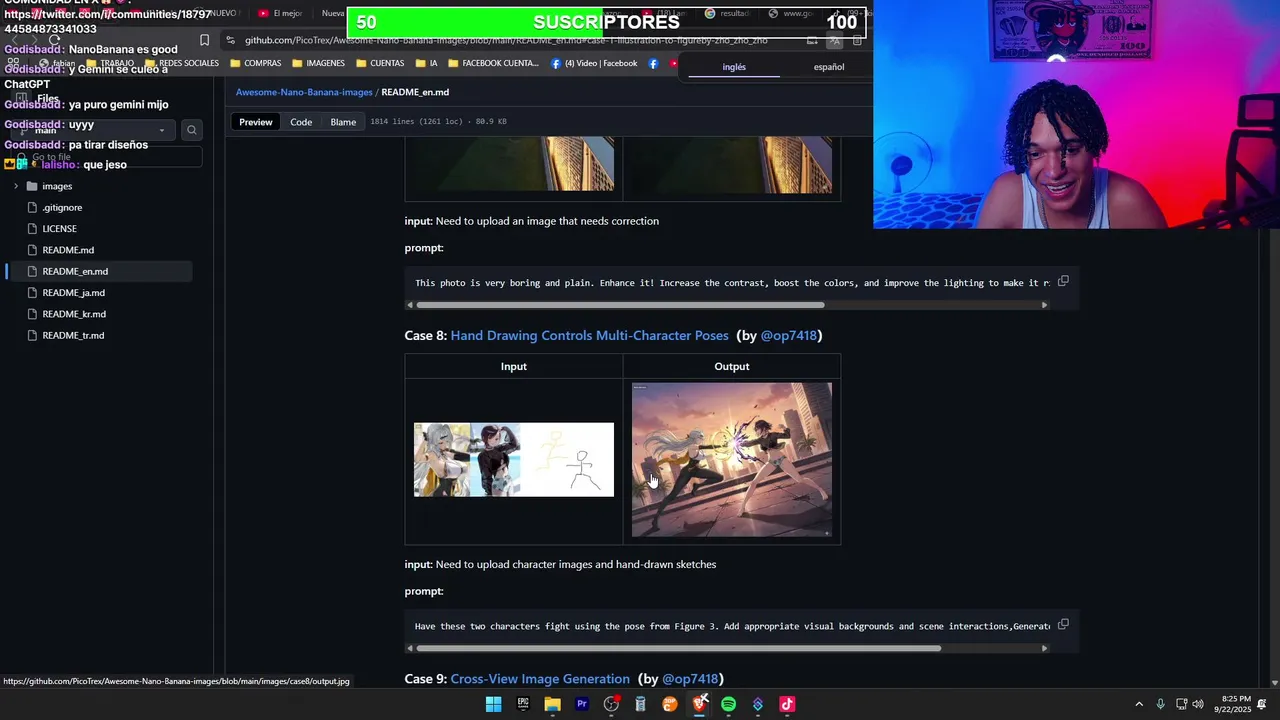Open images folder in file tree
Image resolution: width=1280 pixels, height=720 pixels.
(x=57, y=186)
